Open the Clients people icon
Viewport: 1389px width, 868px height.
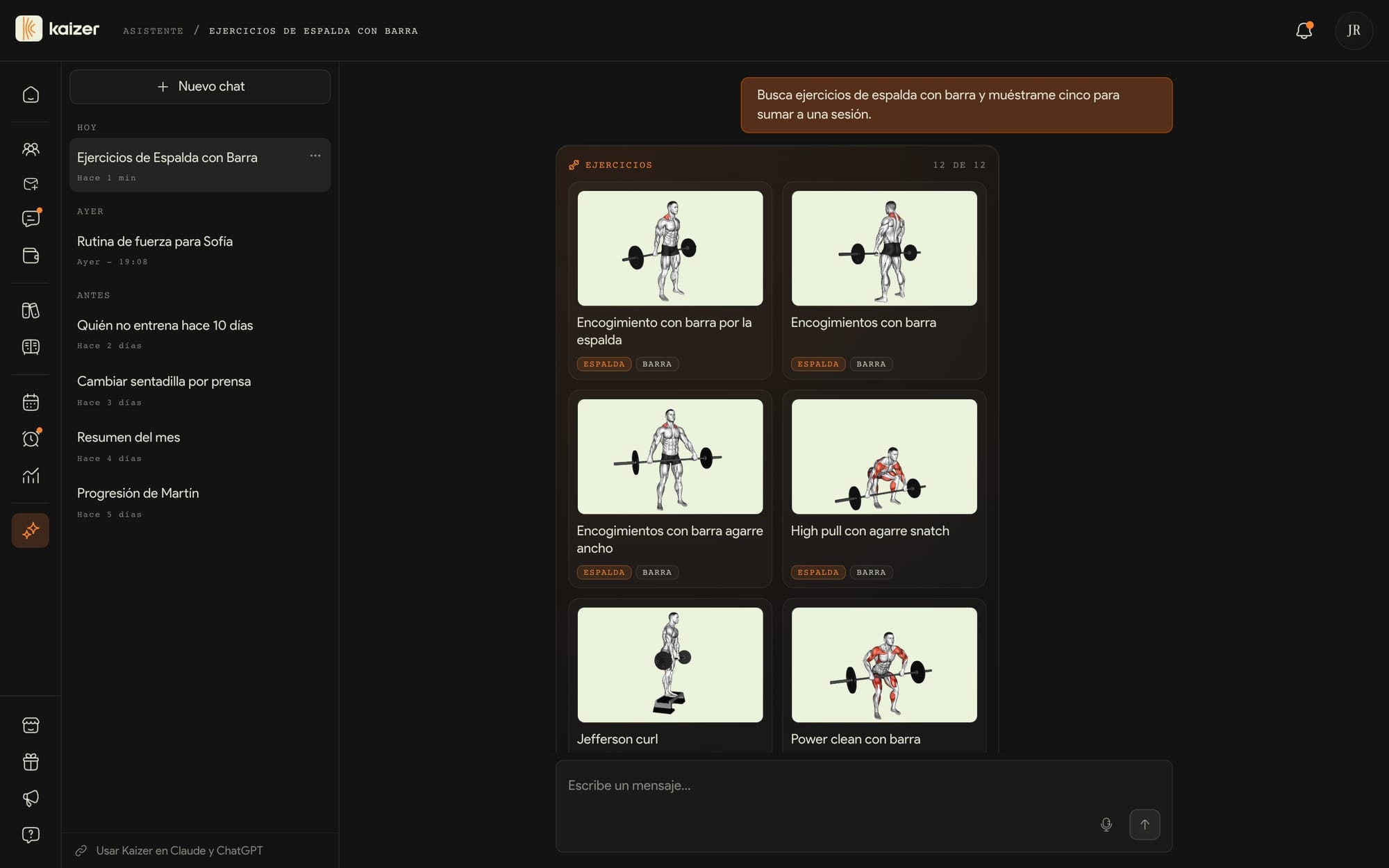(31, 149)
